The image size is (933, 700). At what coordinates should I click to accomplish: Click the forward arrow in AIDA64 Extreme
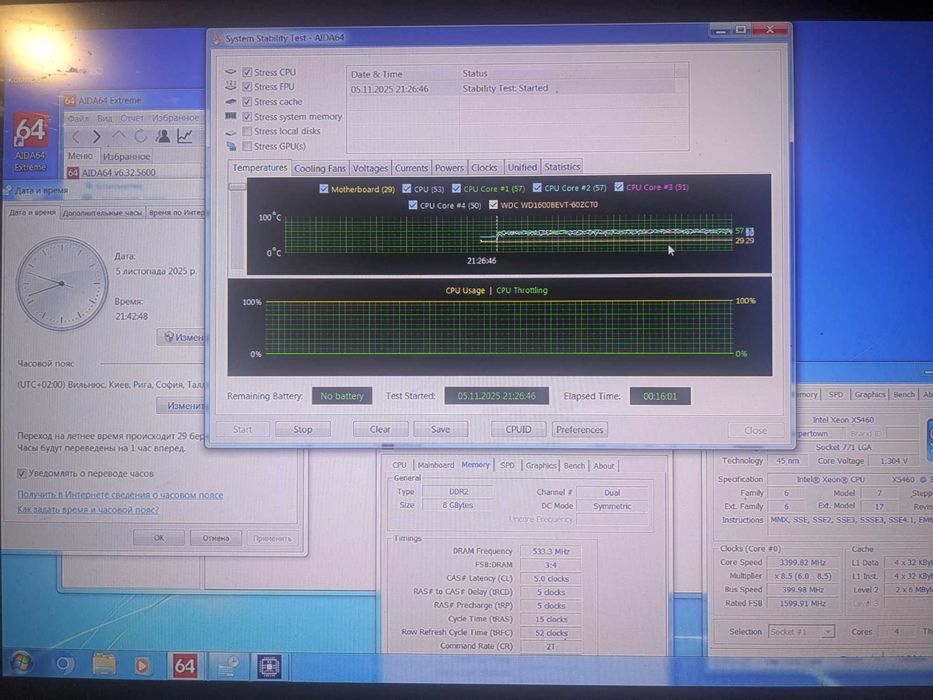pyautogui.click(x=96, y=136)
